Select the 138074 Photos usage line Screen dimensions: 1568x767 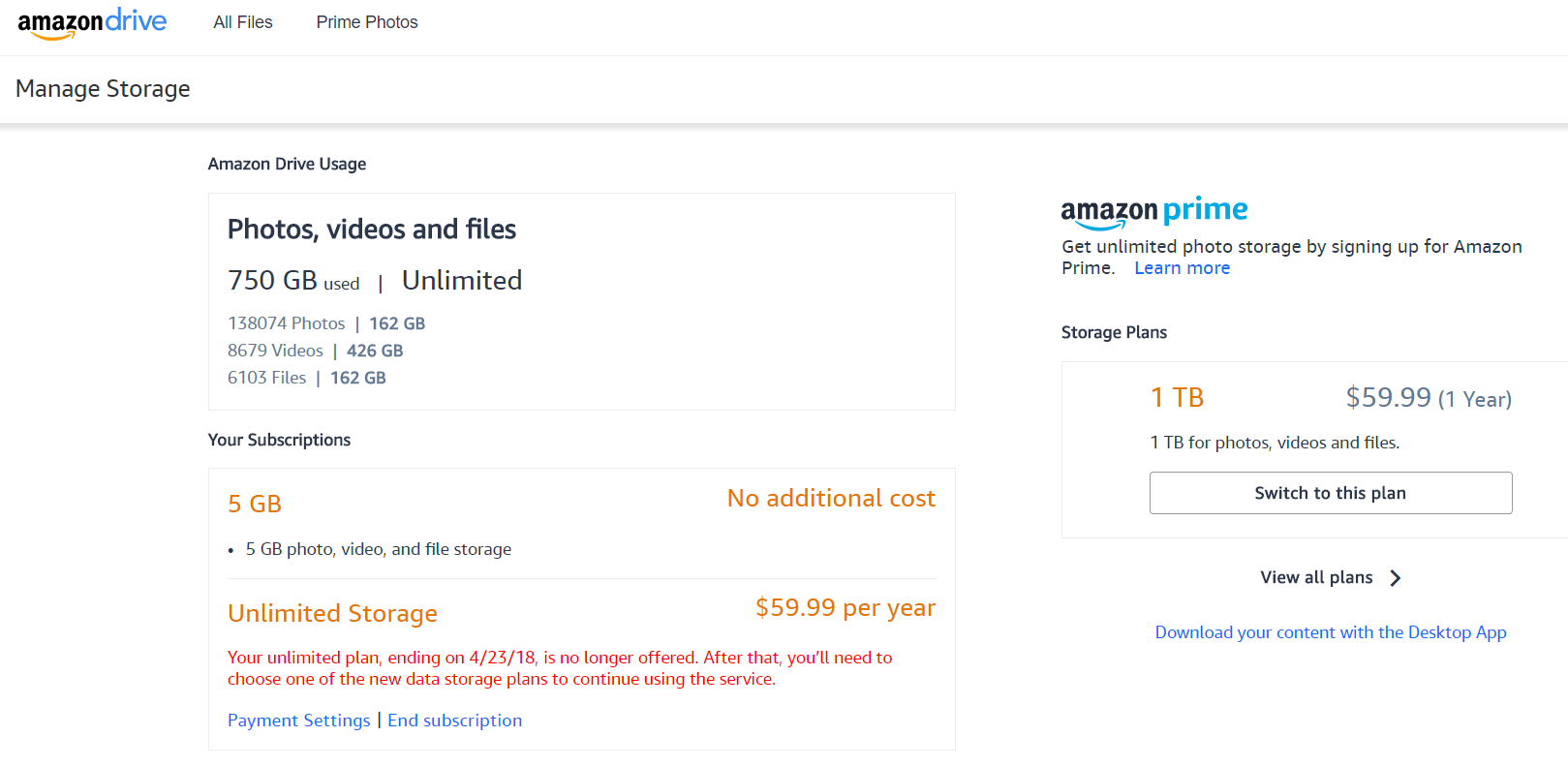(x=326, y=323)
